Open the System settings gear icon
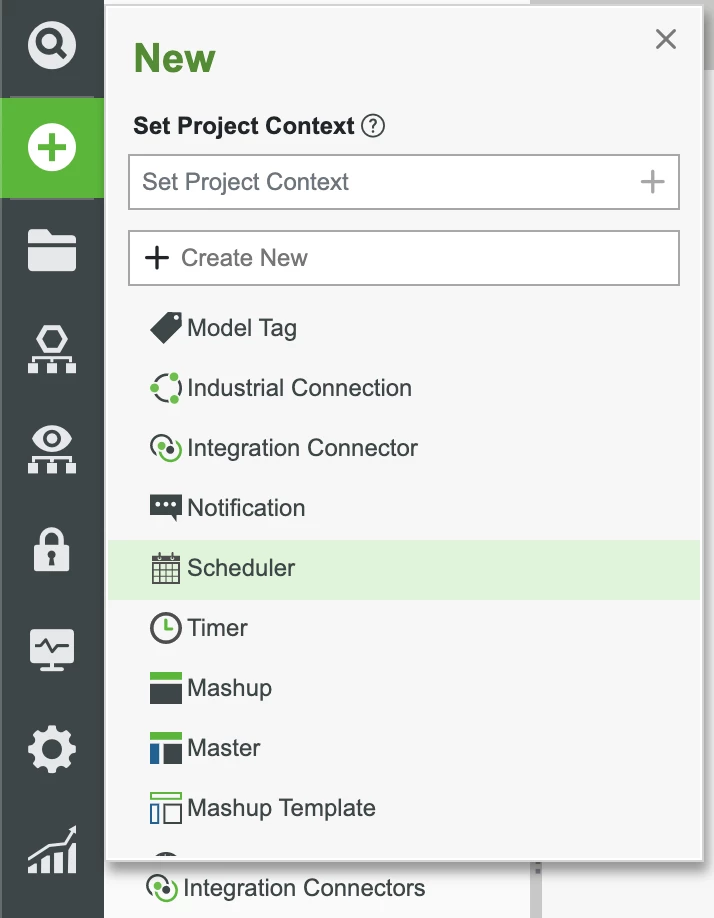Image resolution: width=714 pixels, height=918 pixels. coord(51,748)
